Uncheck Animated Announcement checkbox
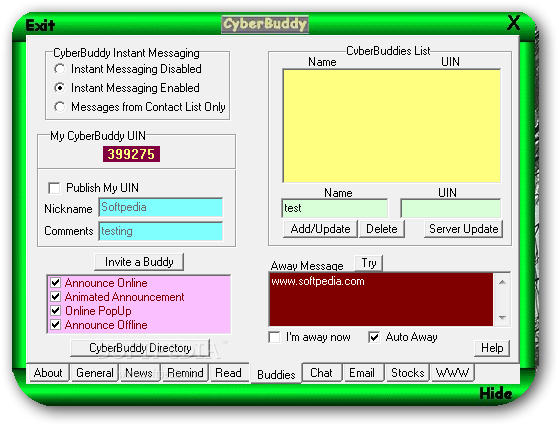 (x=56, y=297)
